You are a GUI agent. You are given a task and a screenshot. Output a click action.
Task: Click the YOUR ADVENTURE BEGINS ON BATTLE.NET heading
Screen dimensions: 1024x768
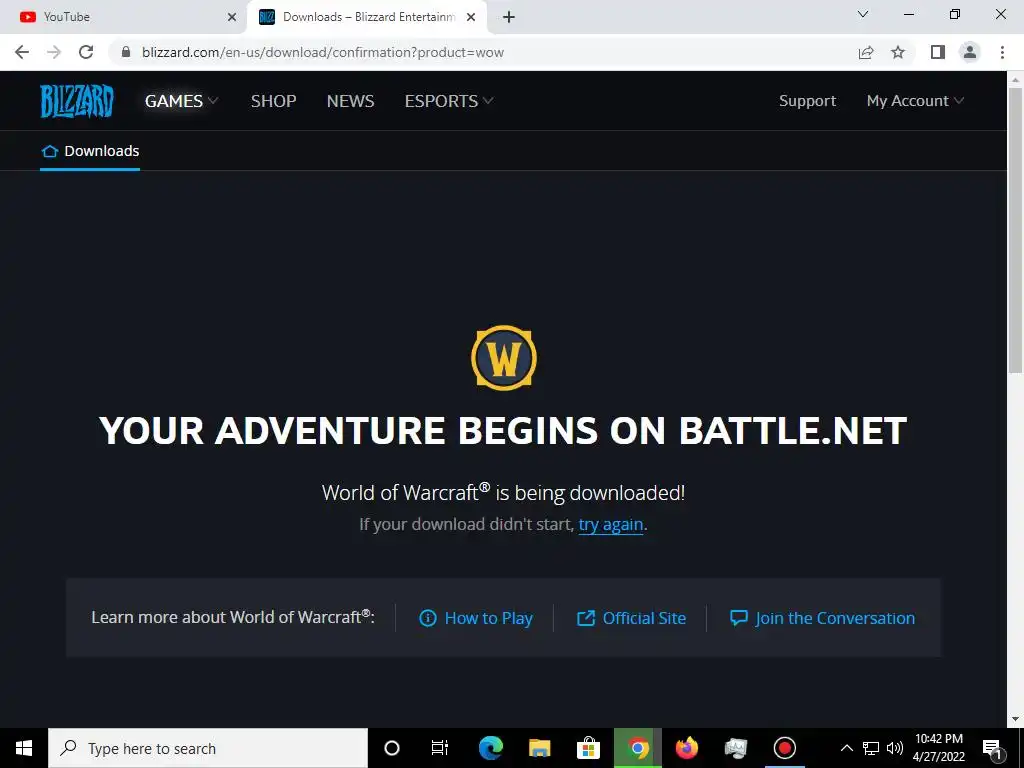[503, 431]
